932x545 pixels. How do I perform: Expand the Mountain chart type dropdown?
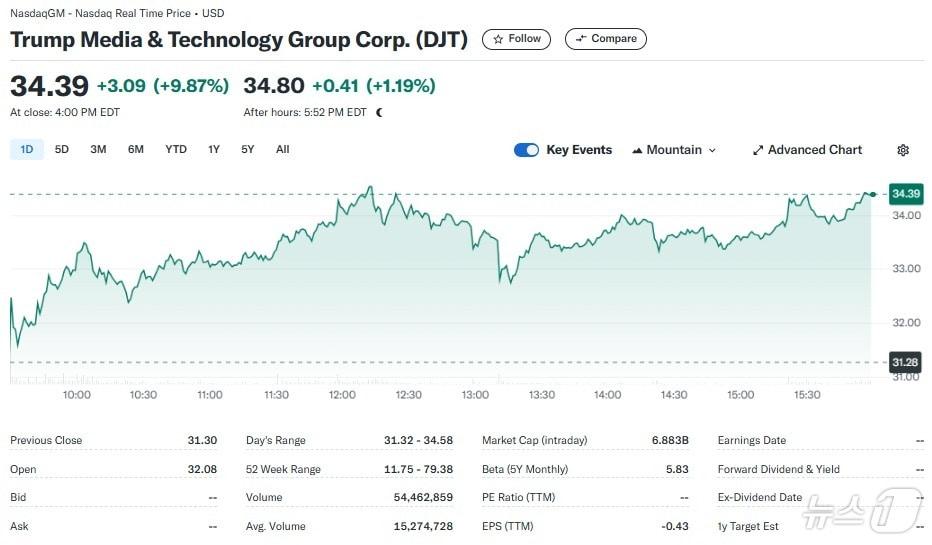click(675, 150)
